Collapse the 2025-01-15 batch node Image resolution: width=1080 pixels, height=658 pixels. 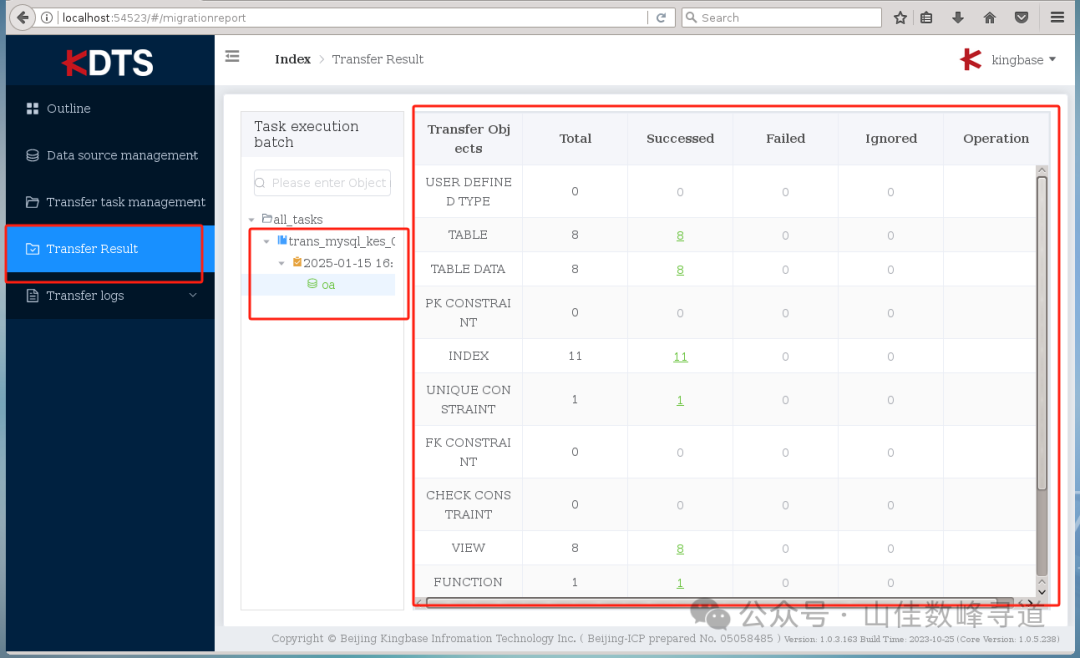[281, 263]
